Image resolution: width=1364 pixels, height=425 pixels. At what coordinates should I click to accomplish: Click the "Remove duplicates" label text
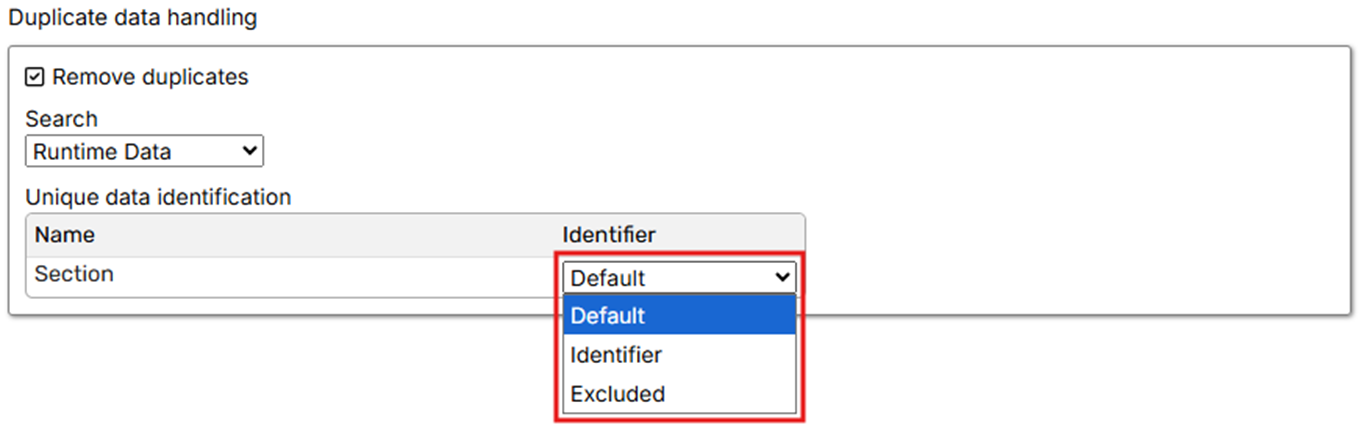pos(150,77)
